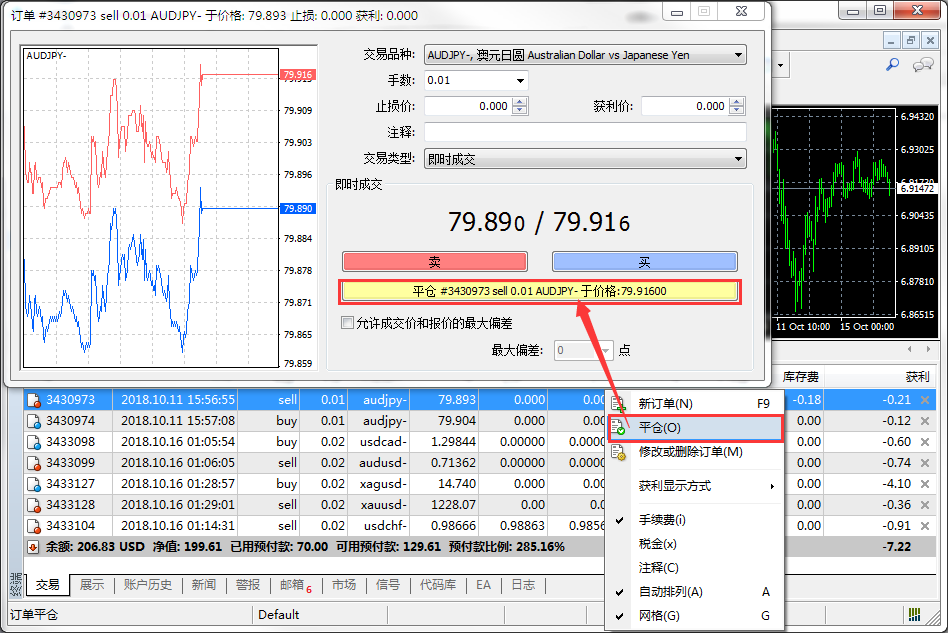Viewport: 948px width, 633px height.
Task: Toggle 手续费 checked menu option
Action: point(620,520)
